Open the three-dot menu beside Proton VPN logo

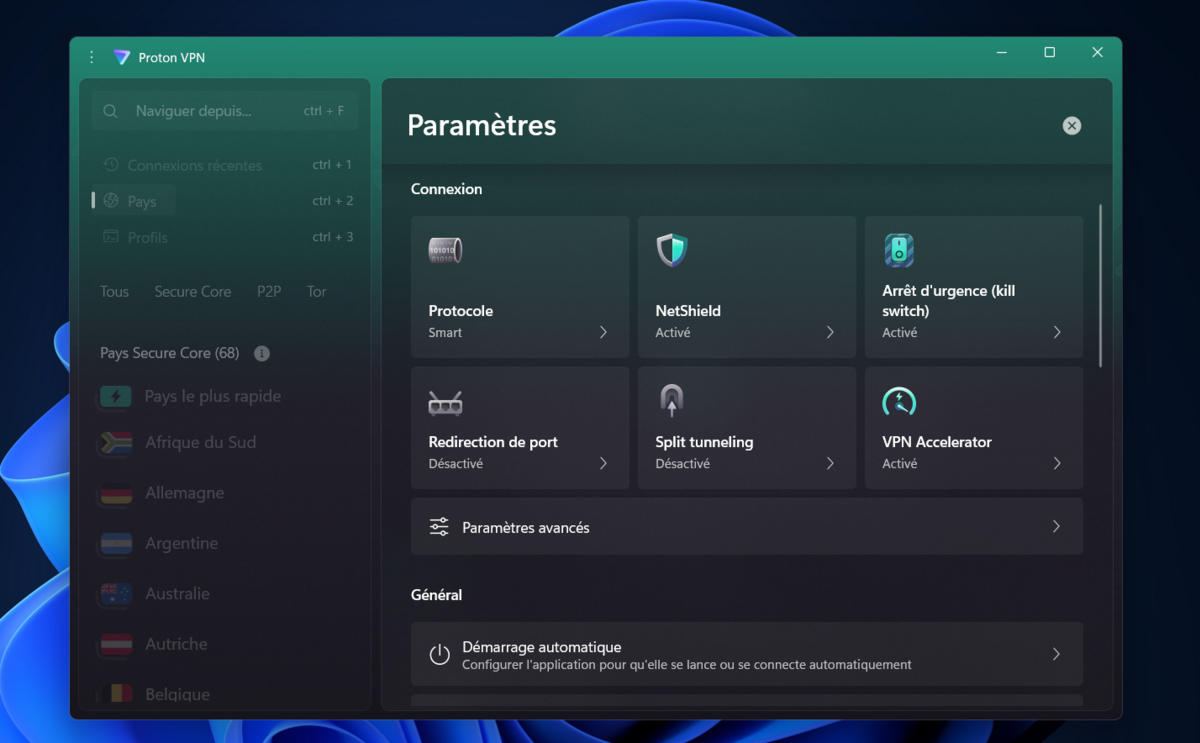(92, 57)
